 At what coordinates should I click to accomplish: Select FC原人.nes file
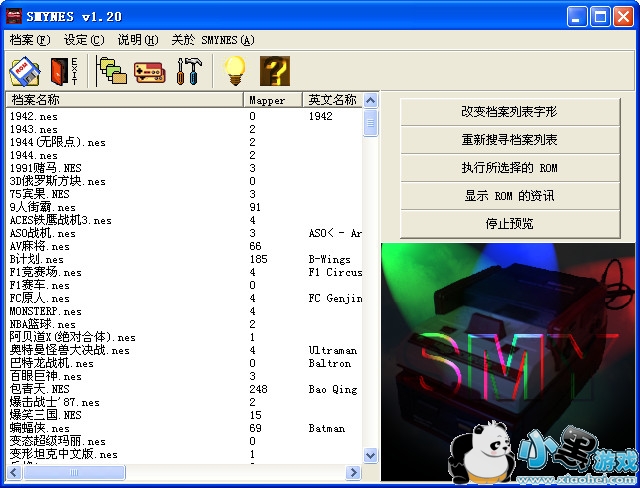point(40,298)
